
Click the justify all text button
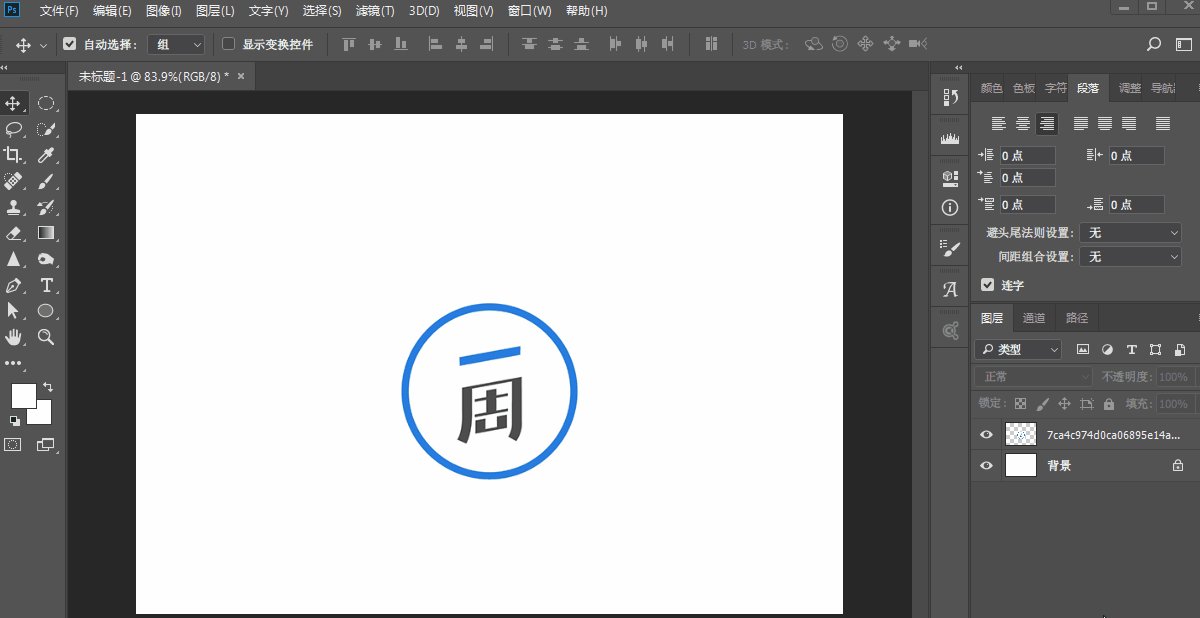pos(1163,124)
